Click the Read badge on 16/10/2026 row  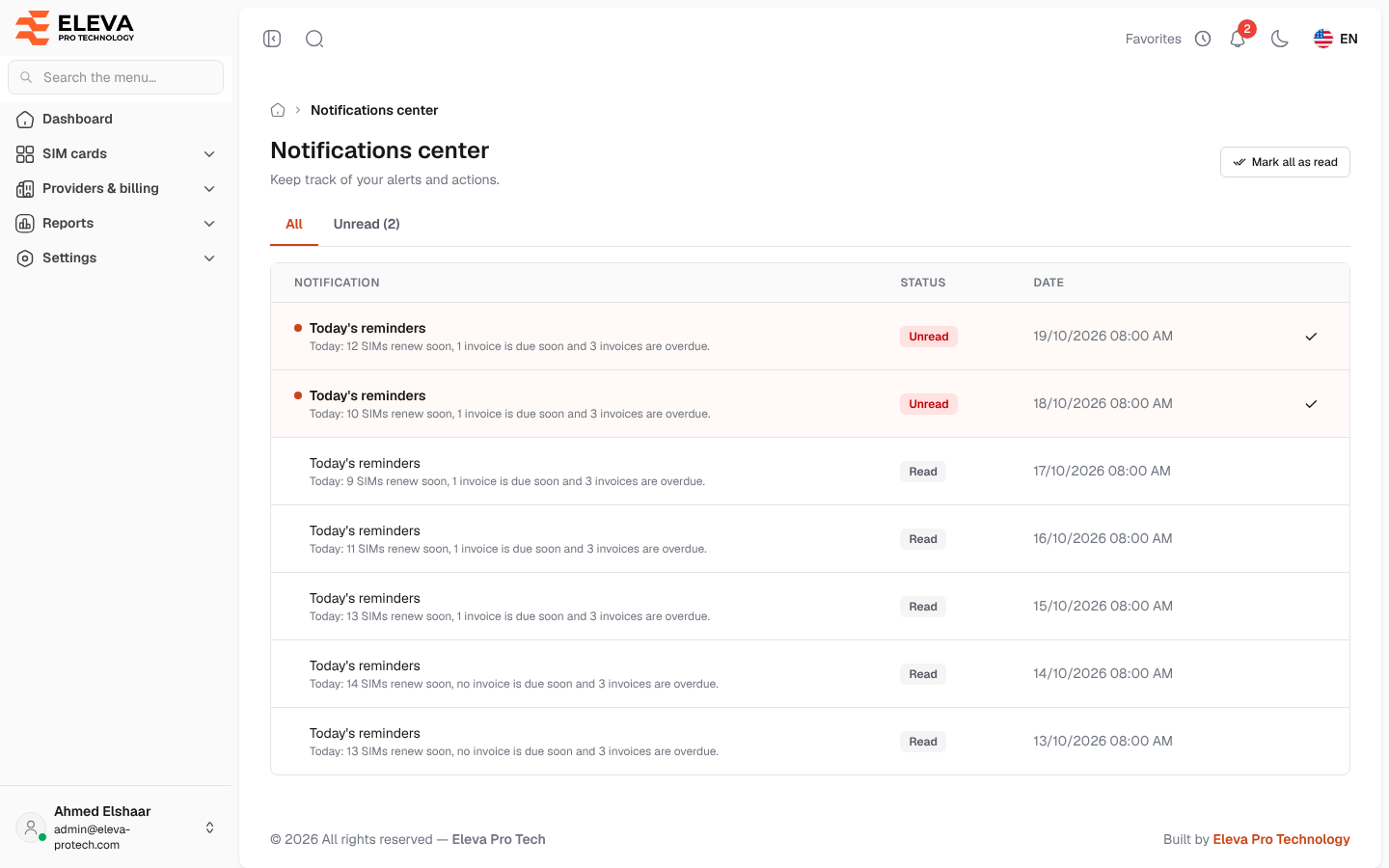[x=923, y=539]
